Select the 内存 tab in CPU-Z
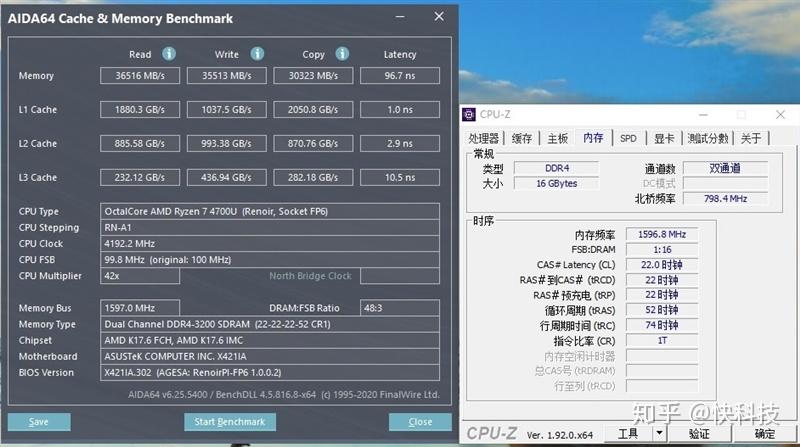Viewport: 800px width, 447px height. (593, 138)
